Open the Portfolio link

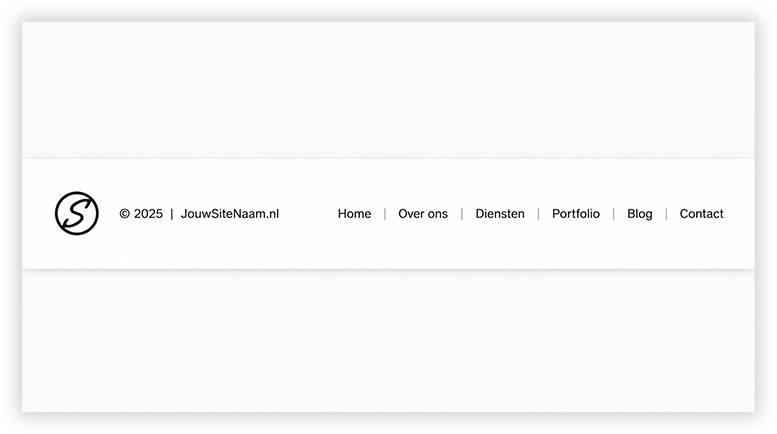click(576, 214)
